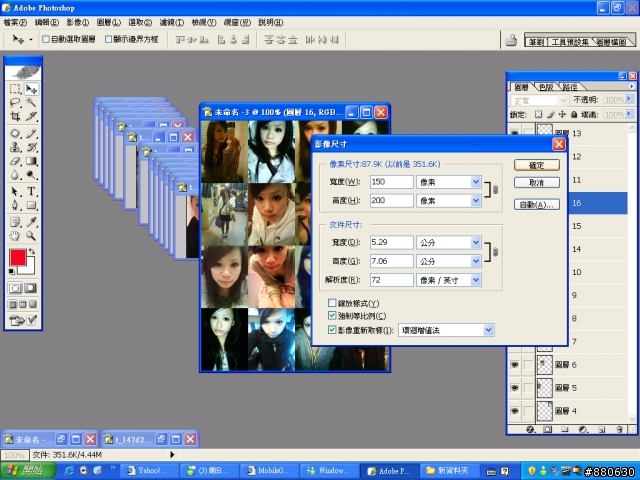Select the Lasso tool
The image size is (640, 480).
(x=15, y=102)
